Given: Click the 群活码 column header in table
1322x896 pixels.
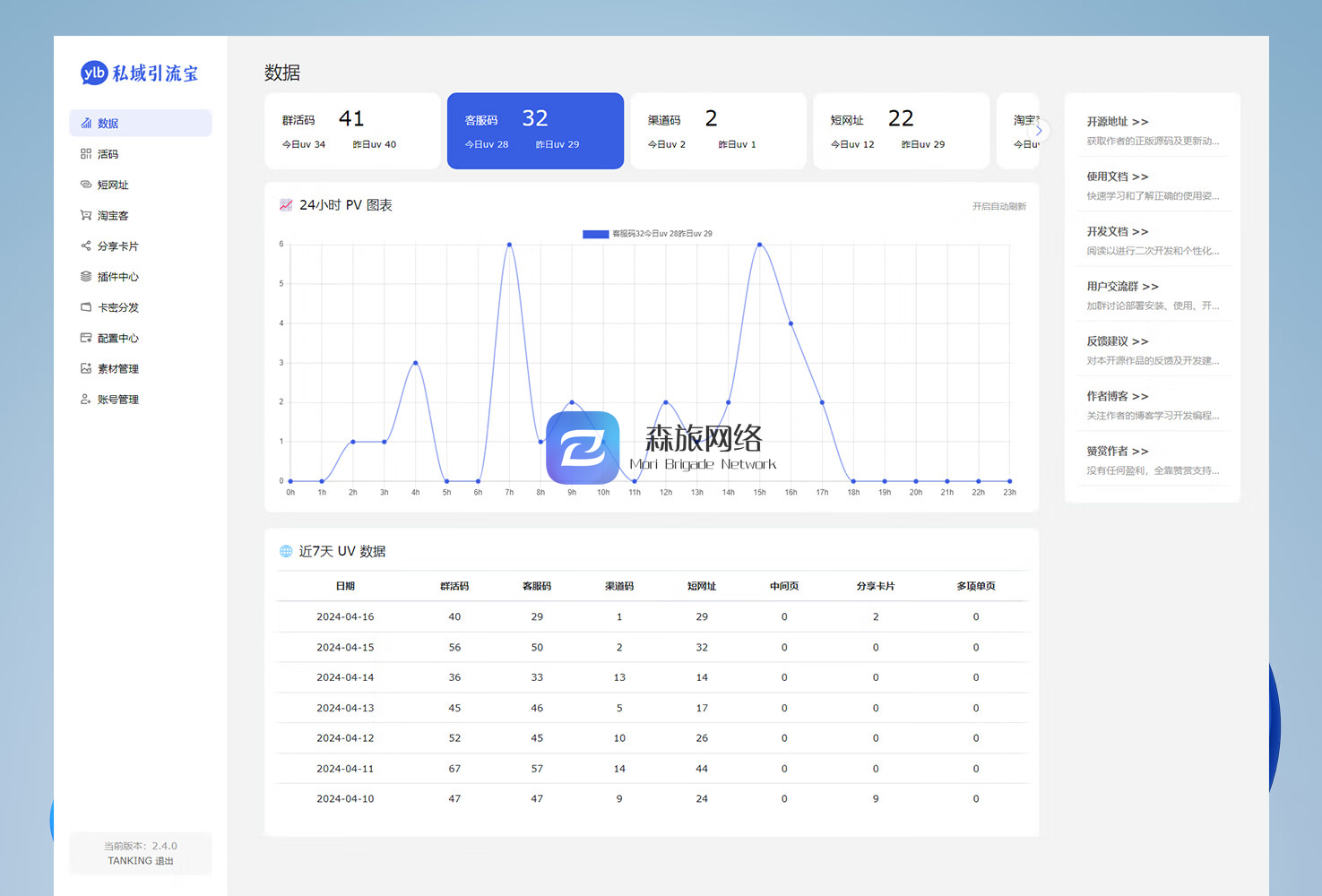Looking at the screenshot, I should (x=454, y=586).
